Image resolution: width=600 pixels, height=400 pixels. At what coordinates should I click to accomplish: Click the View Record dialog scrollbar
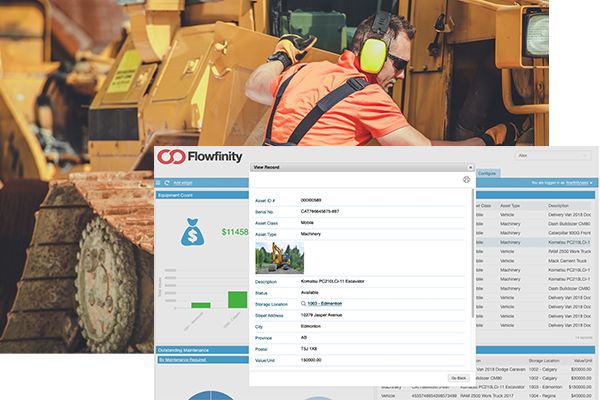[x=473, y=253]
